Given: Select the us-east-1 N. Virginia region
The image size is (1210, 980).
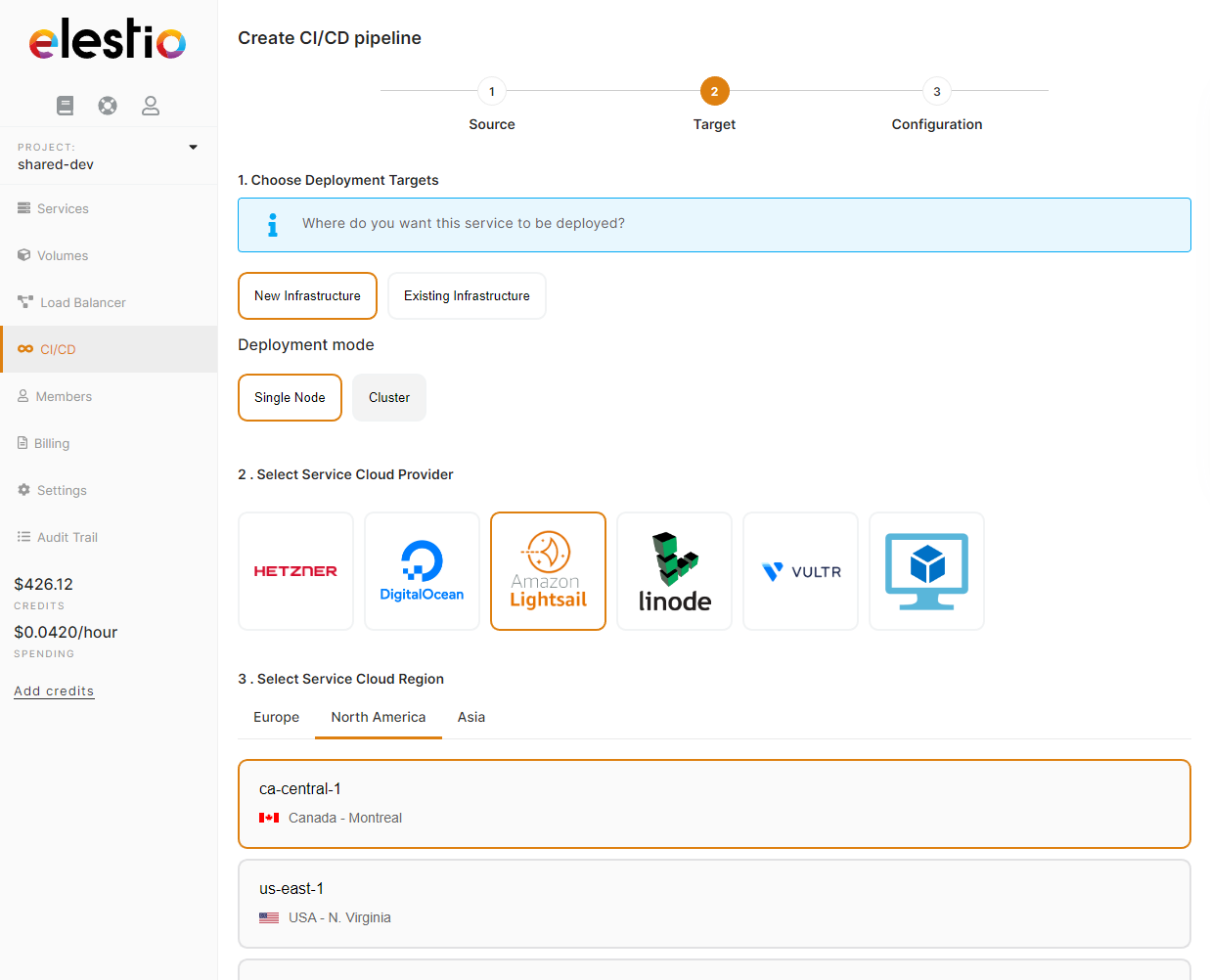Looking at the screenshot, I should coord(714,902).
